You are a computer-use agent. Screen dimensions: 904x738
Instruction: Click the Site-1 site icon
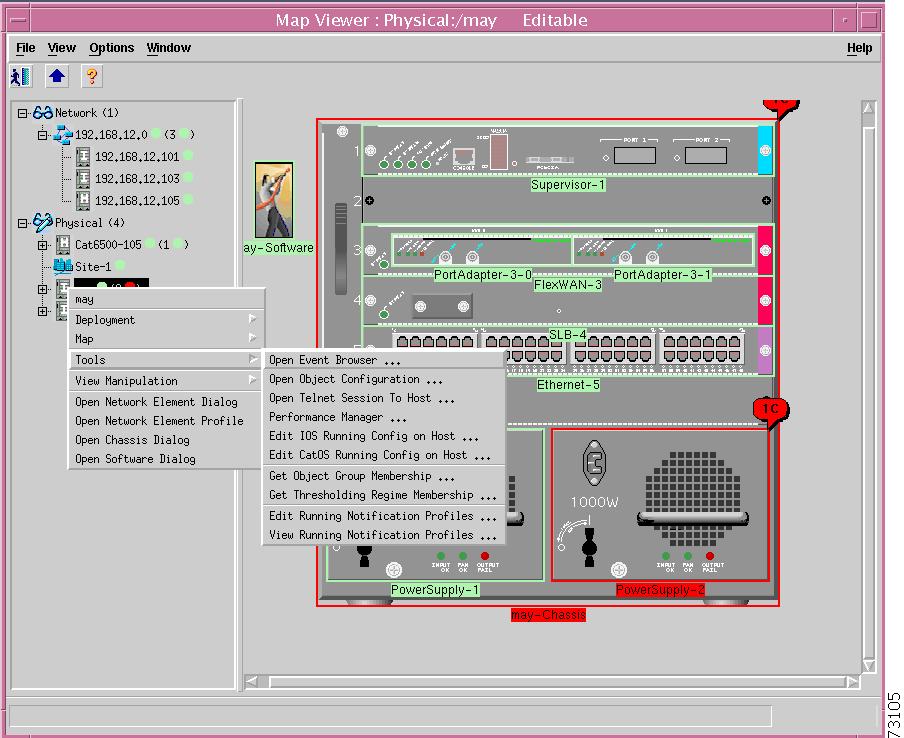click(x=63, y=266)
